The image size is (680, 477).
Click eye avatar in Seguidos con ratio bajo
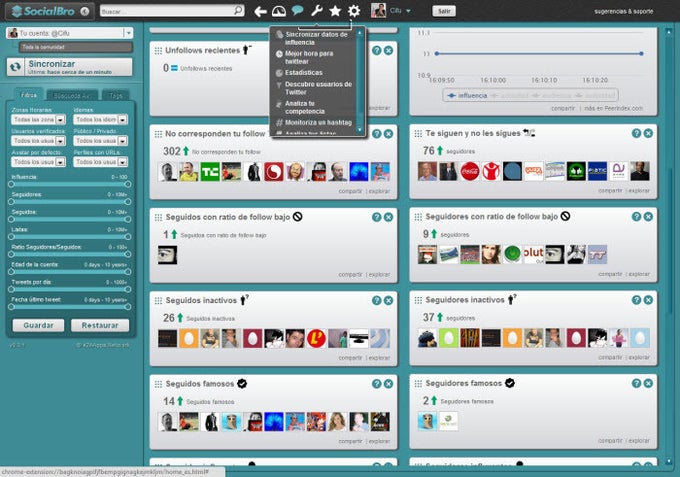(x=167, y=255)
